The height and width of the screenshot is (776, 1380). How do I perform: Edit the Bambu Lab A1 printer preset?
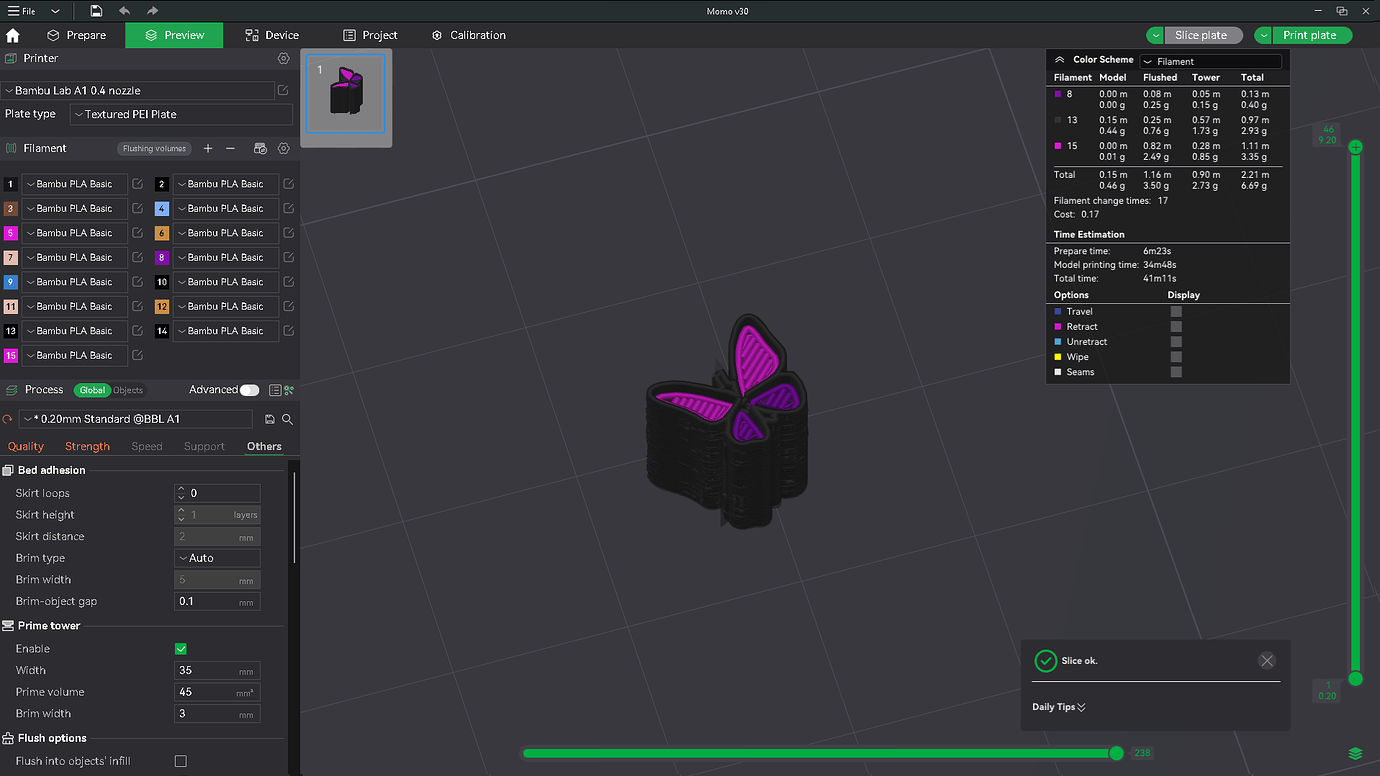[x=284, y=91]
